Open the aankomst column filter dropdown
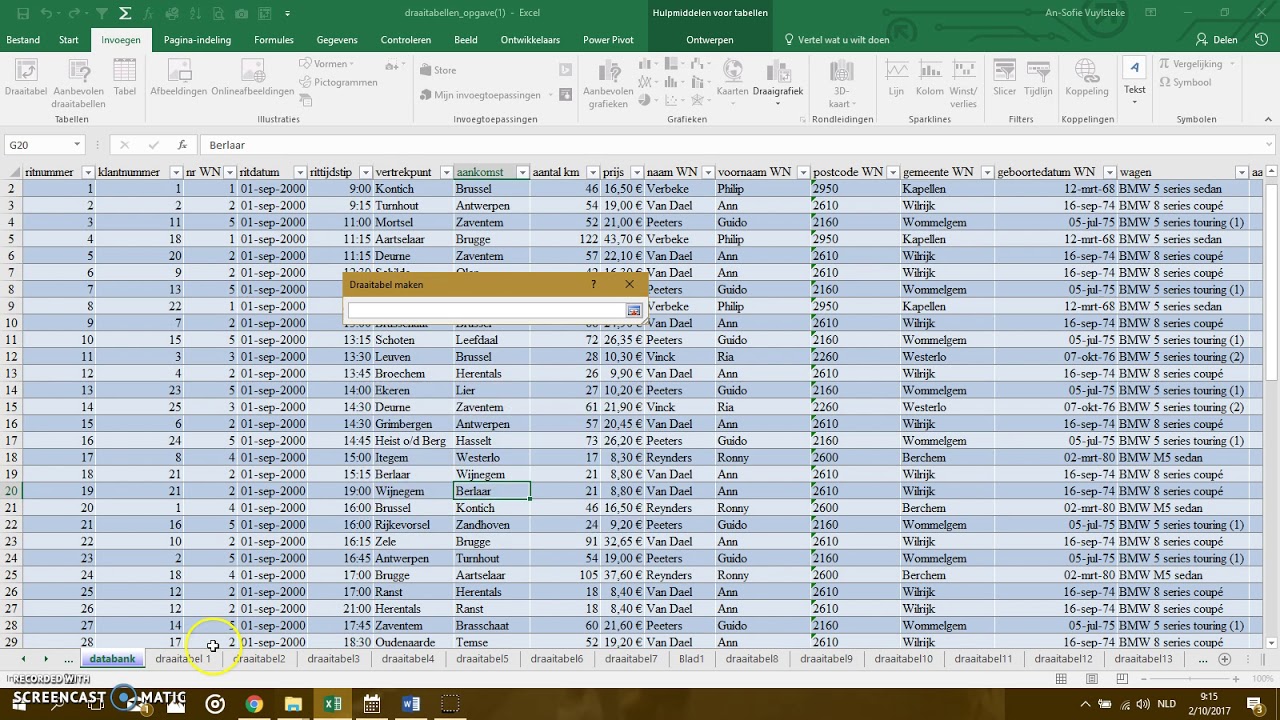The image size is (1280, 720). tap(522, 173)
